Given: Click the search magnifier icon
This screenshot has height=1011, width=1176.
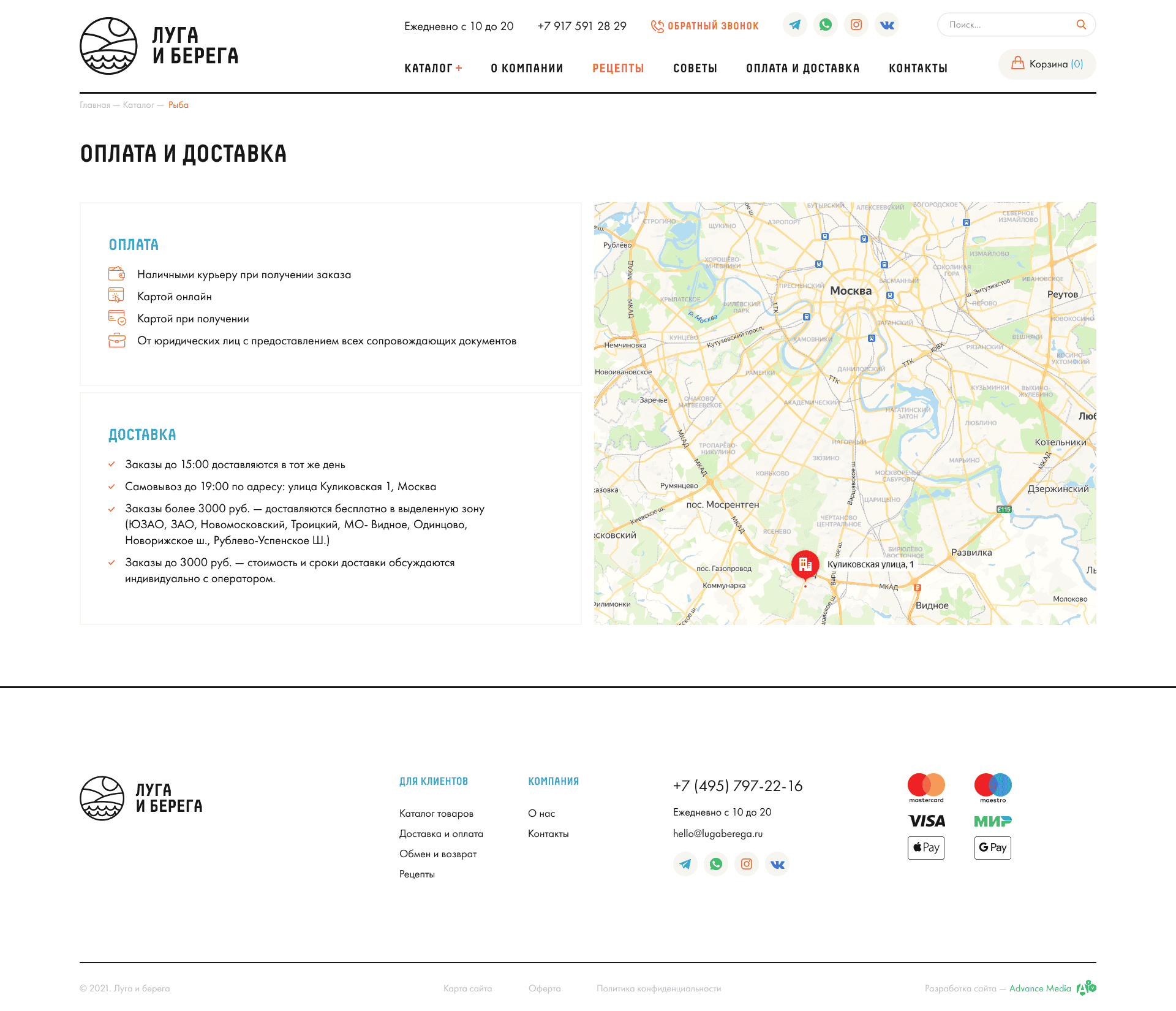Looking at the screenshot, I should click(1081, 25).
